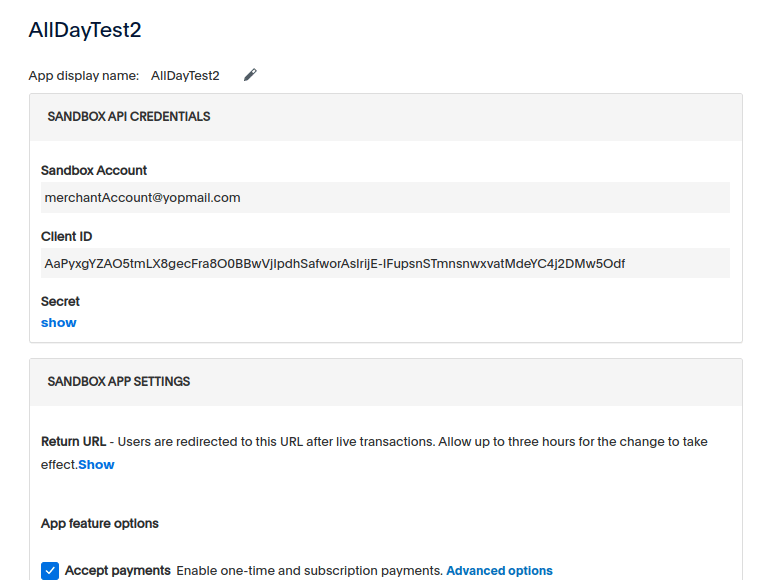Click the AllDayTest2 page title

pyautogui.click(x=85, y=30)
